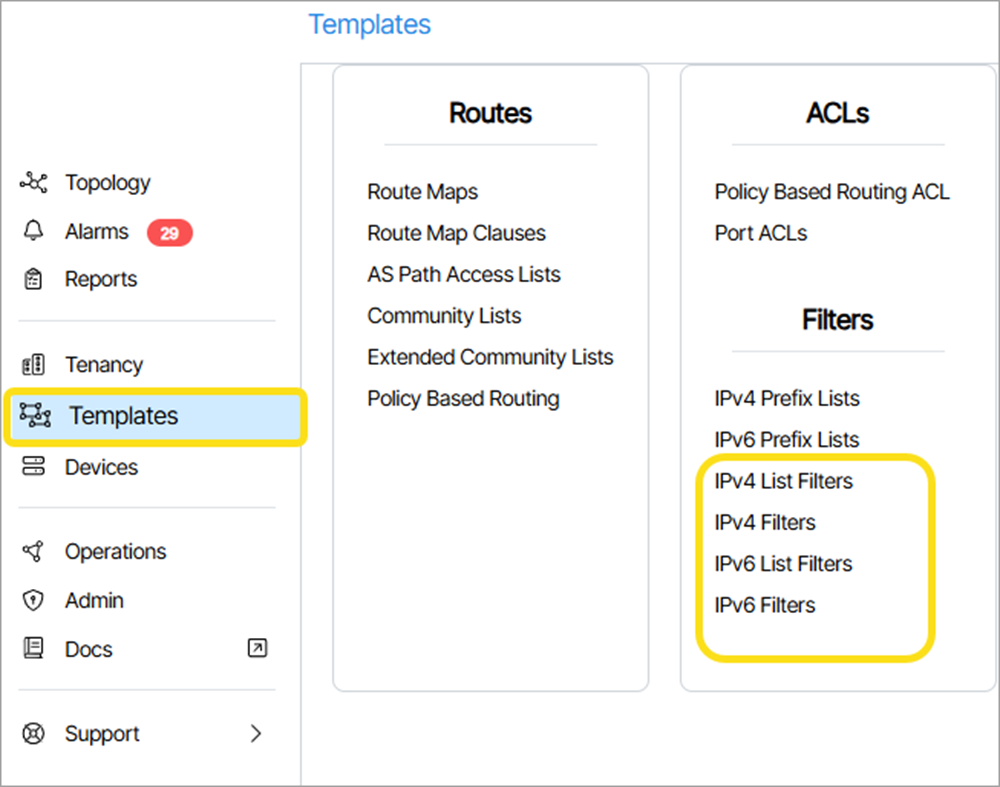Click the Tenancy building icon
Viewport: 1000px width, 787px height.
[x=34, y=365]
